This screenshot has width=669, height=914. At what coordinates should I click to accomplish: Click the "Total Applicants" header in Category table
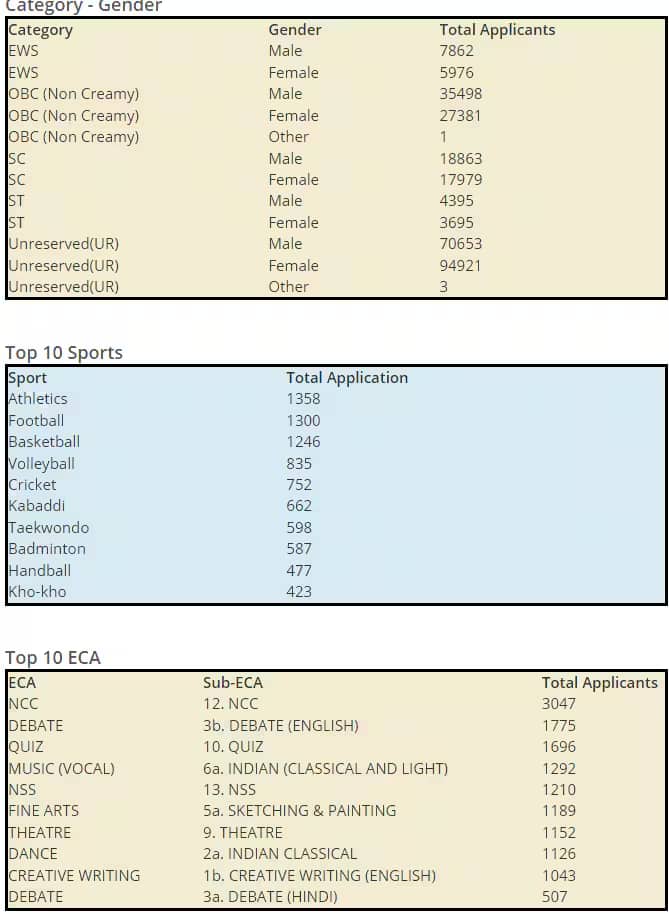pyautogui.click(x=497, y=30)
